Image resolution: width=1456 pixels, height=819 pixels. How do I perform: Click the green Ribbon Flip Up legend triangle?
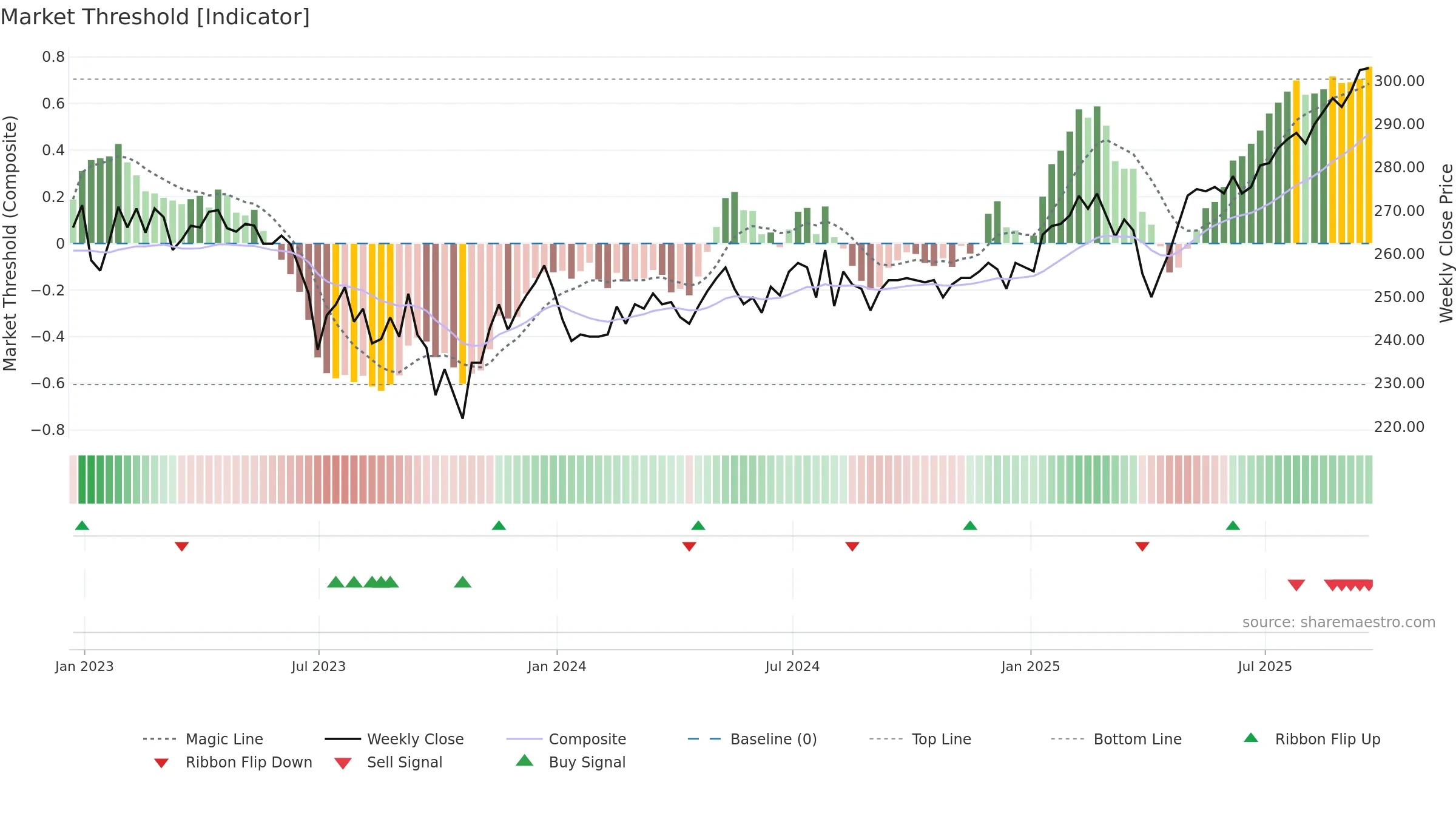(1251, 738)
